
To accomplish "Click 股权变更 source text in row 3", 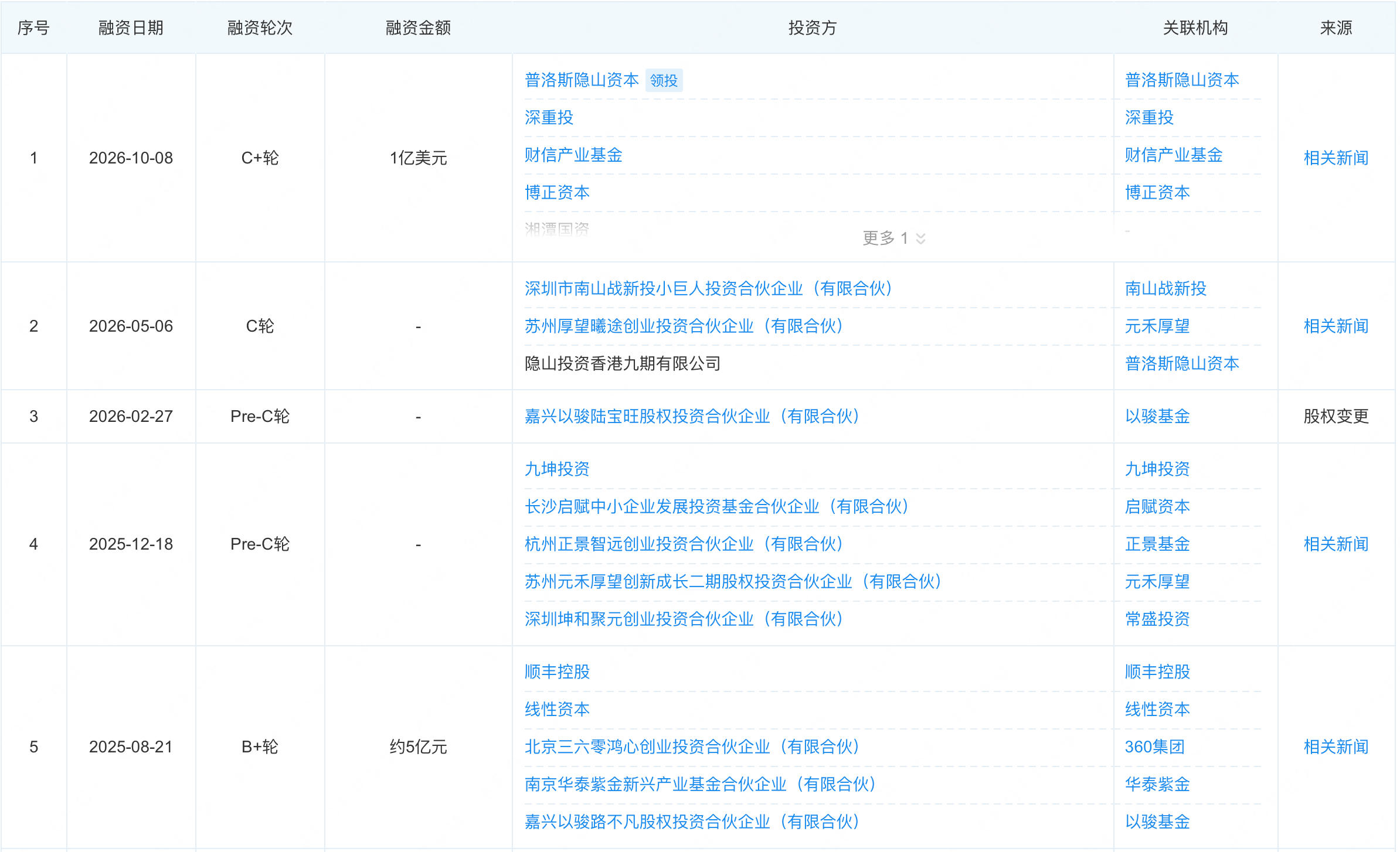I will (x=1336, y=416).
